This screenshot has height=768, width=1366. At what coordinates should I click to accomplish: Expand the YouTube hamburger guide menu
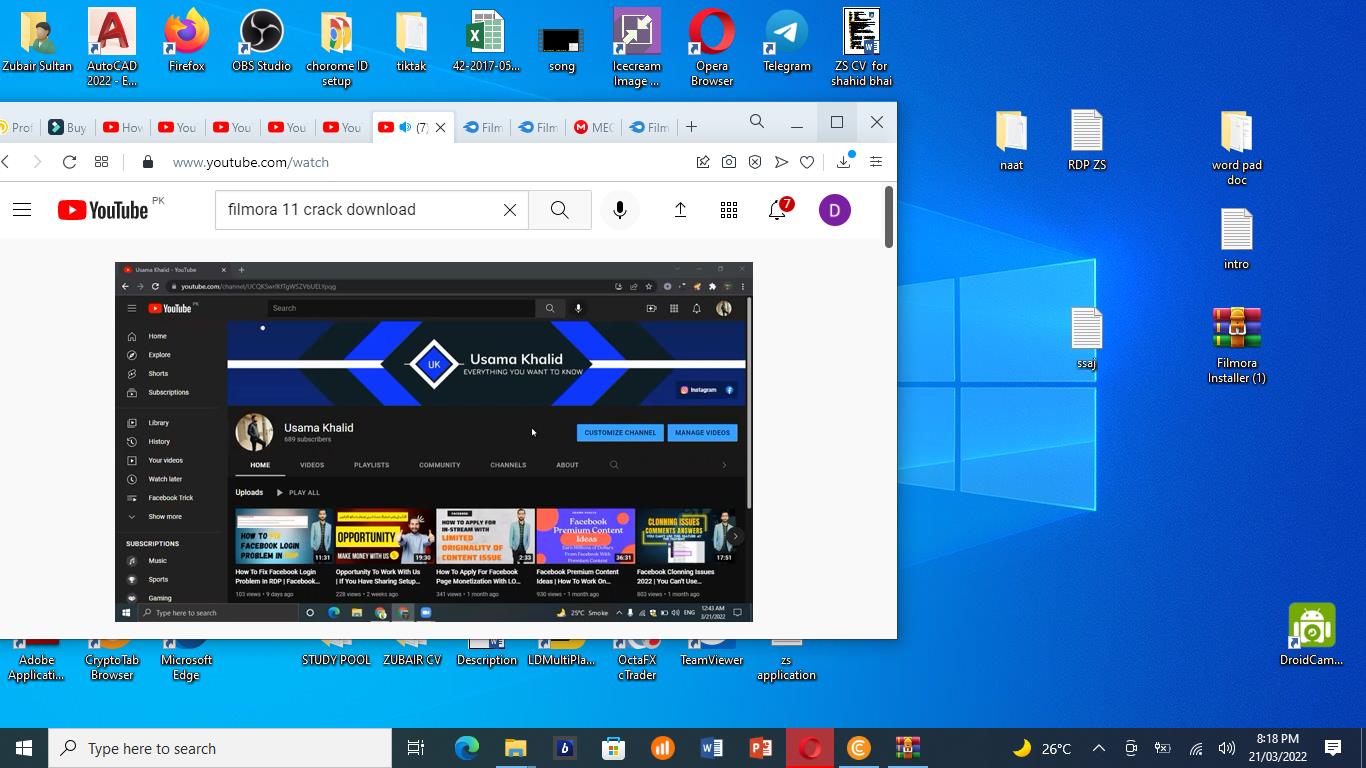click(22, 210)
